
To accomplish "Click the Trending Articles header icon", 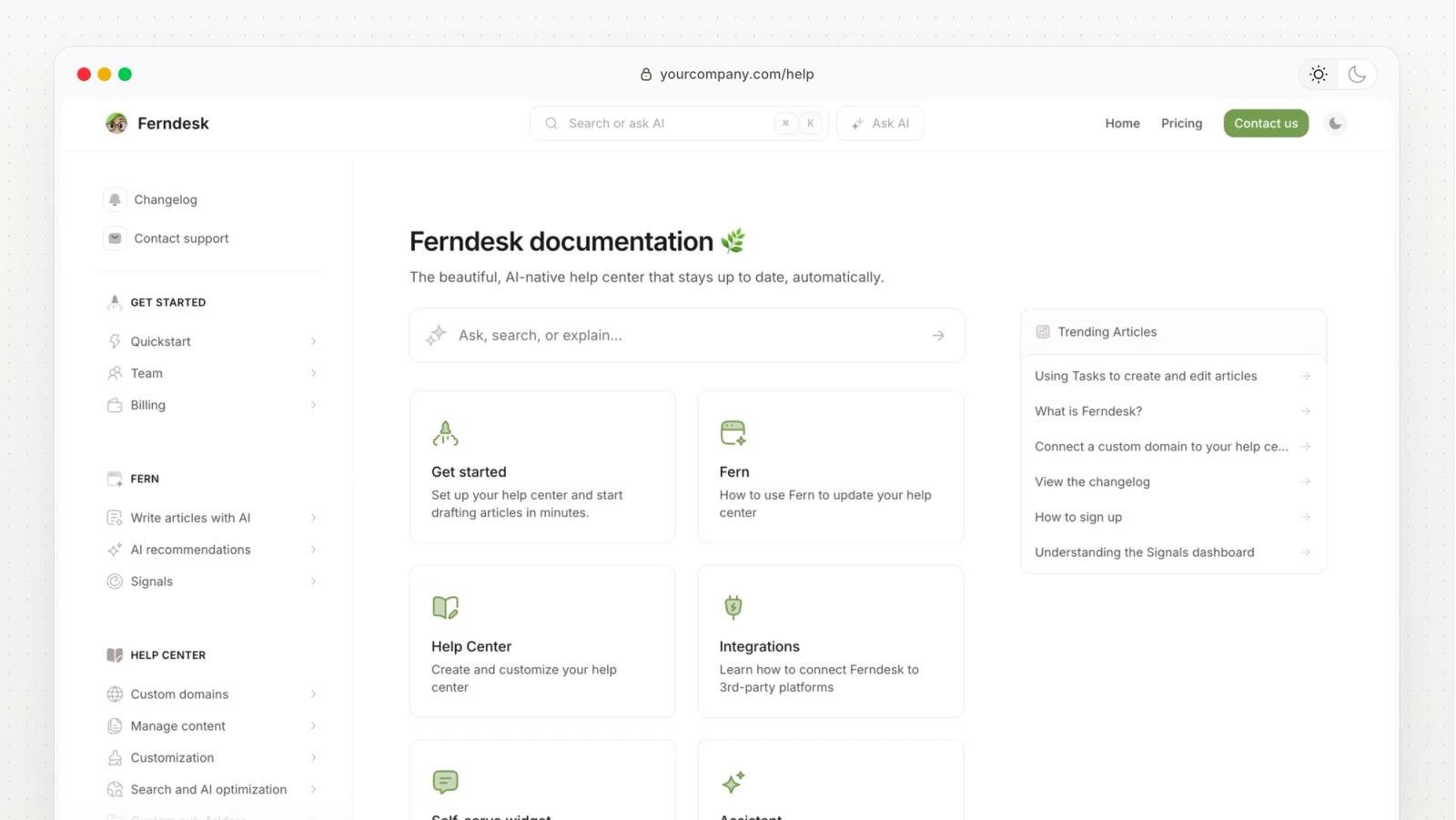I will click(x=1043, y=332).
